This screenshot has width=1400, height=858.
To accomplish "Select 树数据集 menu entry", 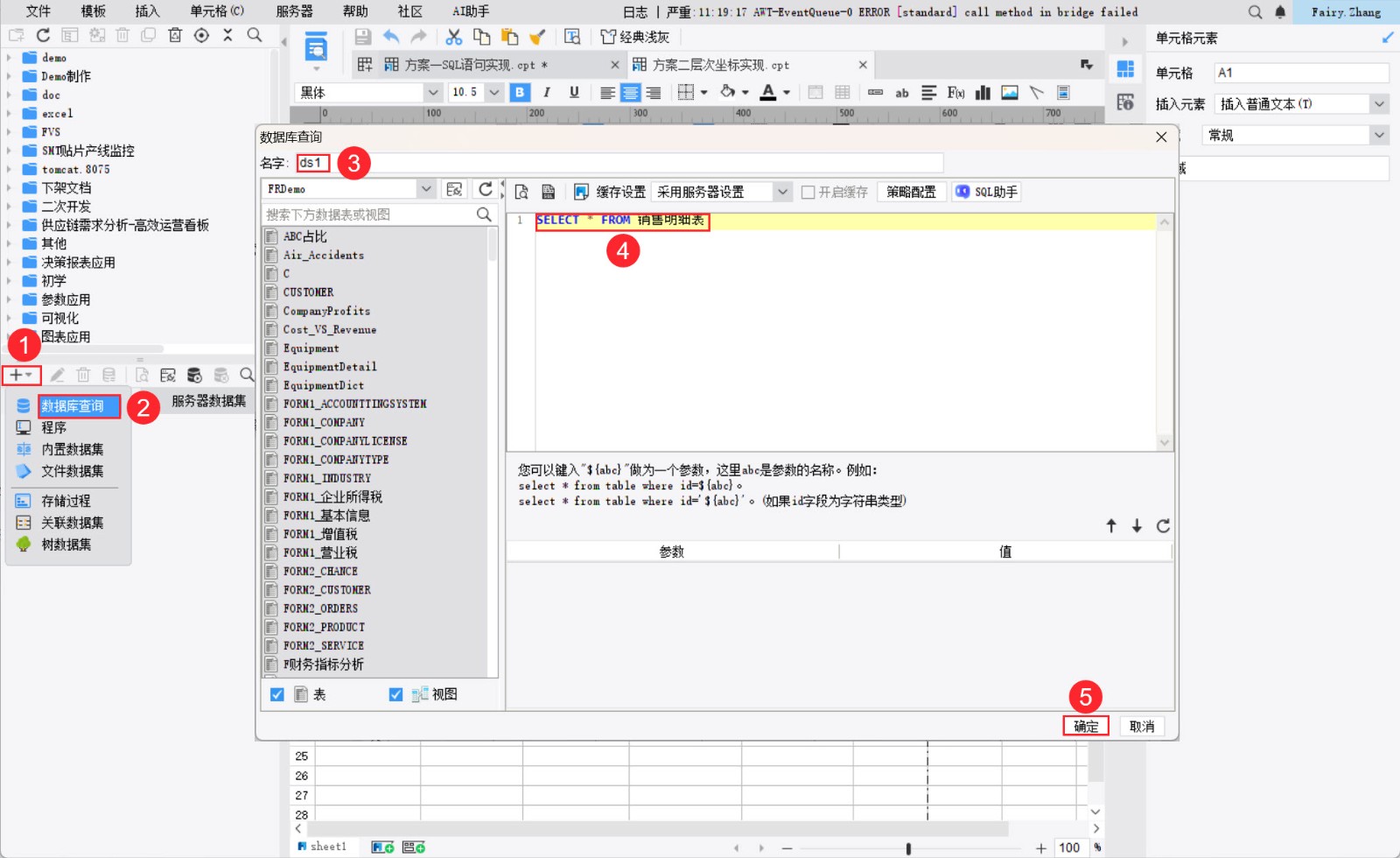I will coord(66,545).
